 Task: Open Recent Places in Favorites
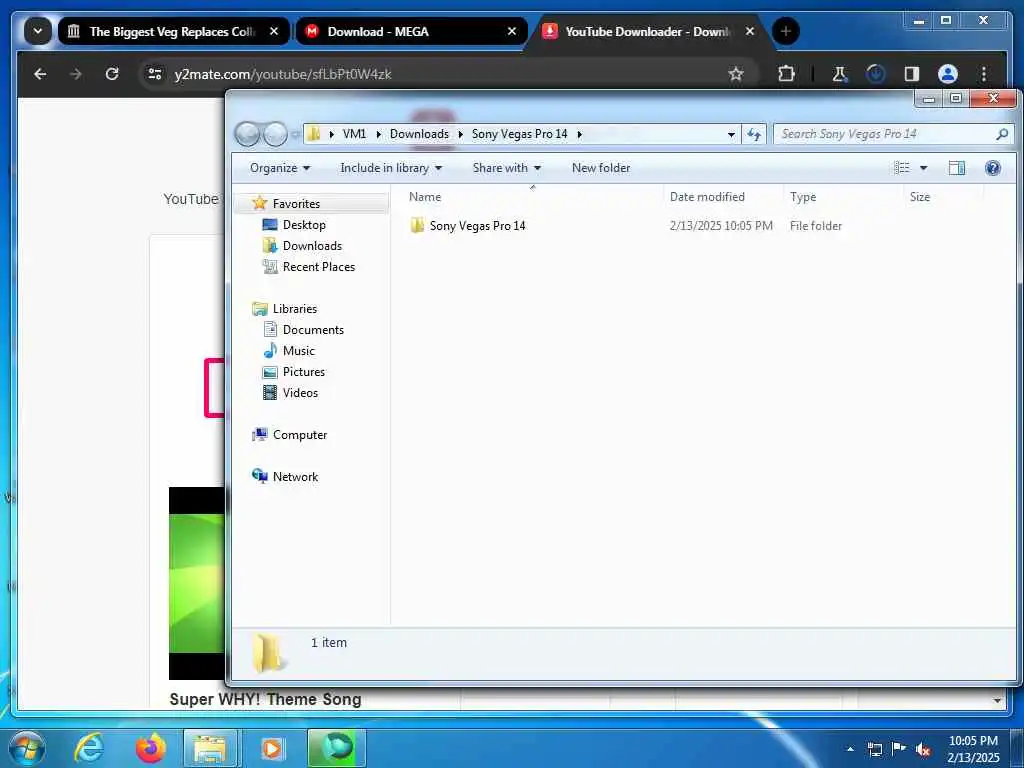(x=319, y=266)
